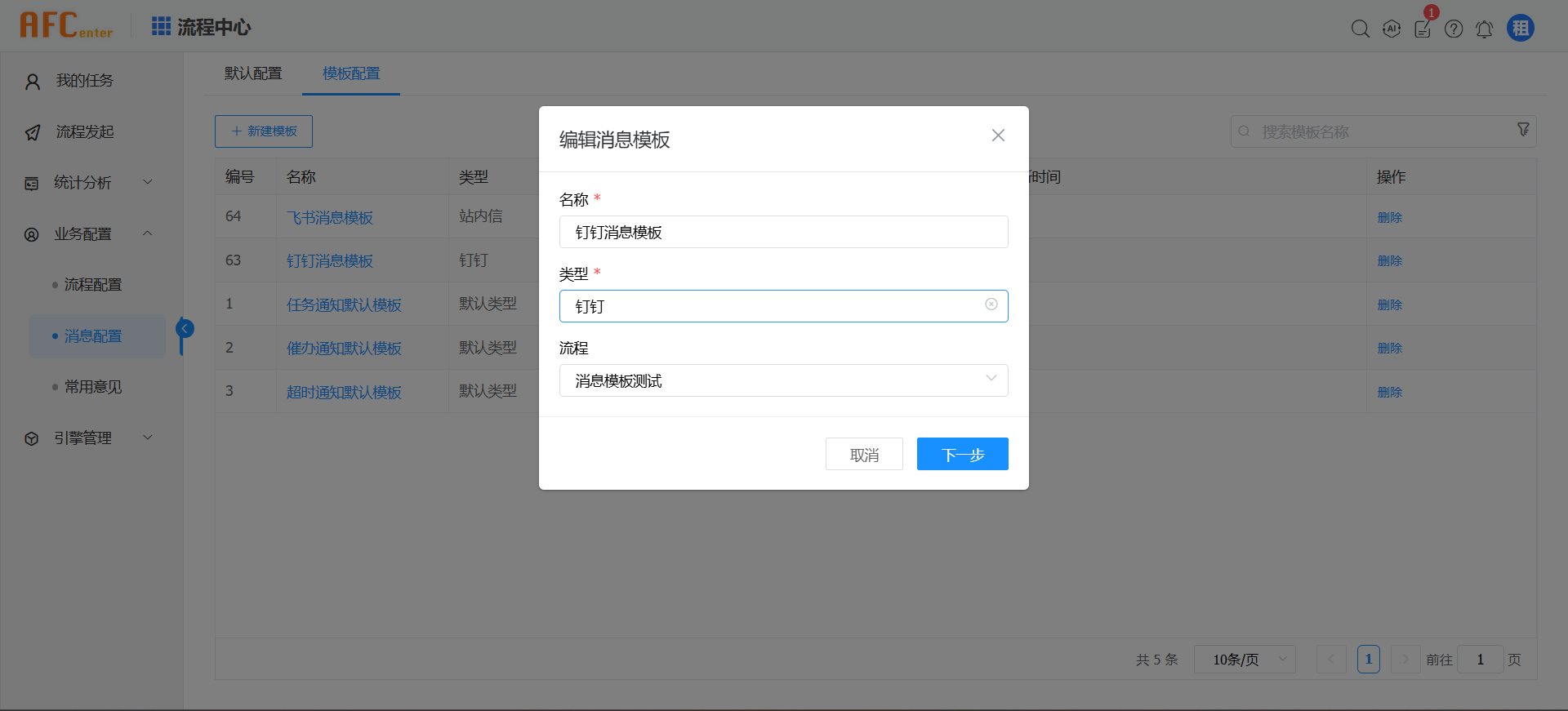Screen dimensions: 1568x711
Task: Switch to the 模板配置 tab
Action: pyautogui.click(x=351, y=73)
